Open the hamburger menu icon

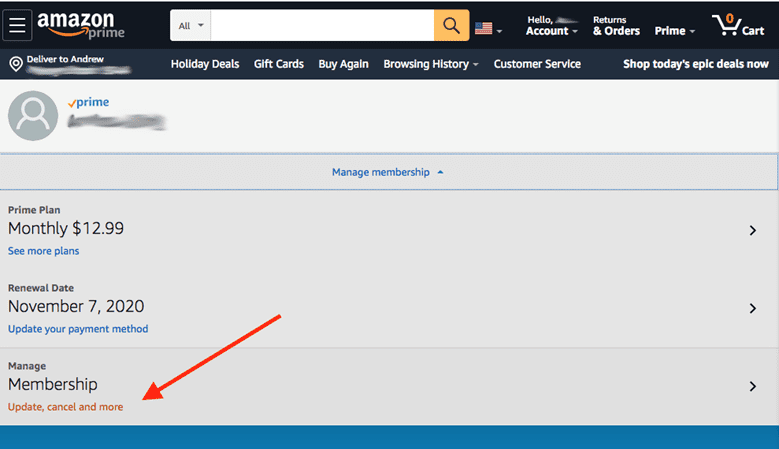click(x=17, y=25)
